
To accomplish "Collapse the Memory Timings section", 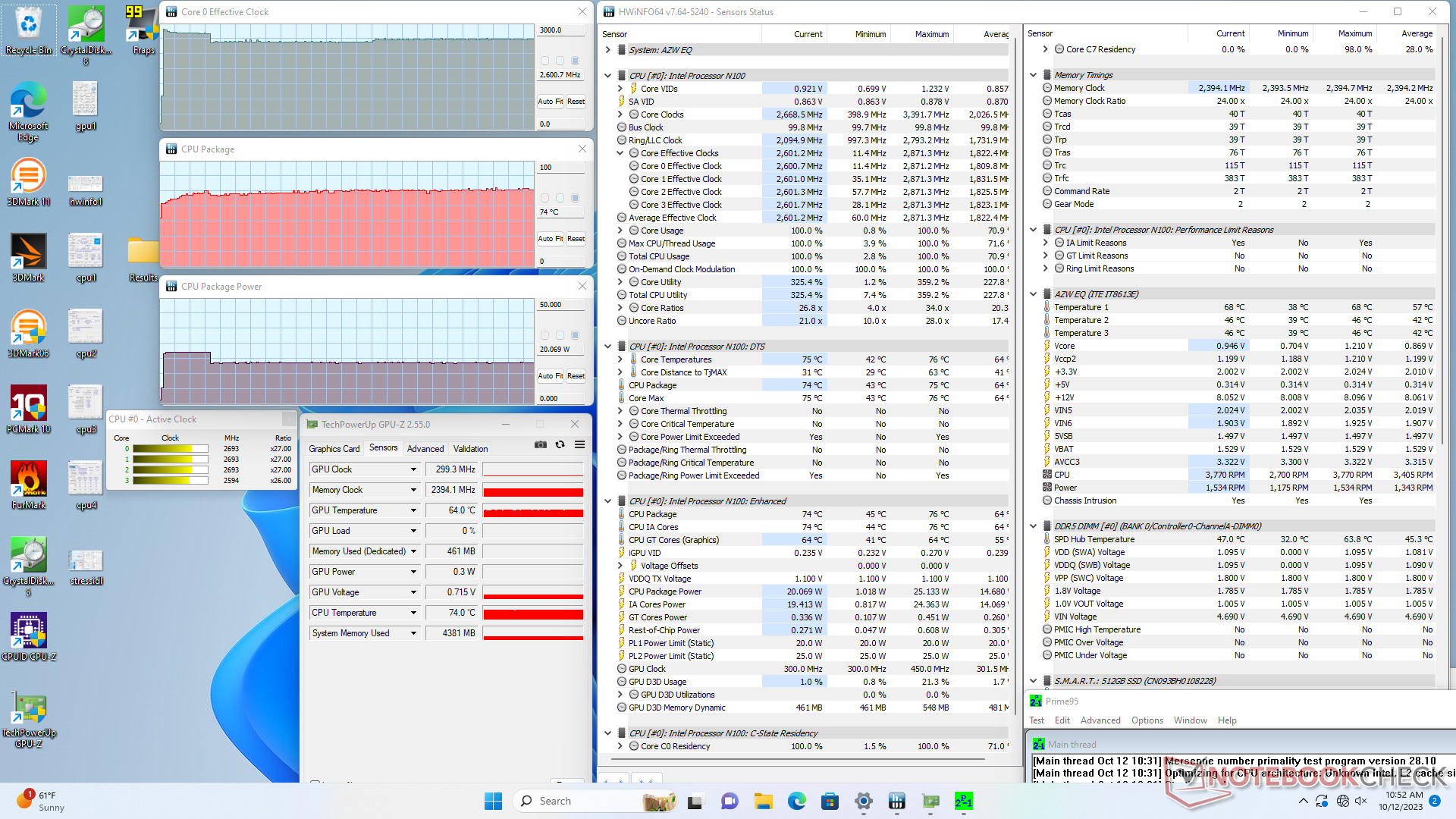I will 1033,75.
